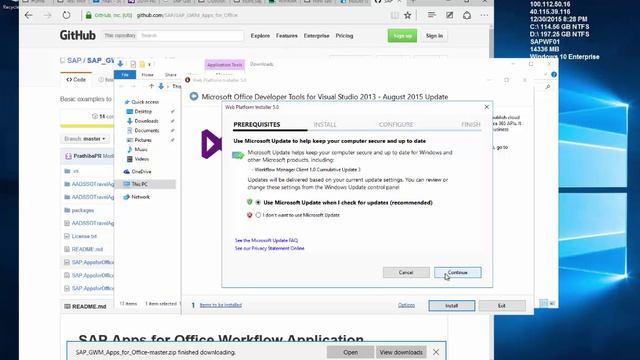Click the Edge browser back arrow
640x360 pixels.
[x=29, y=15]
